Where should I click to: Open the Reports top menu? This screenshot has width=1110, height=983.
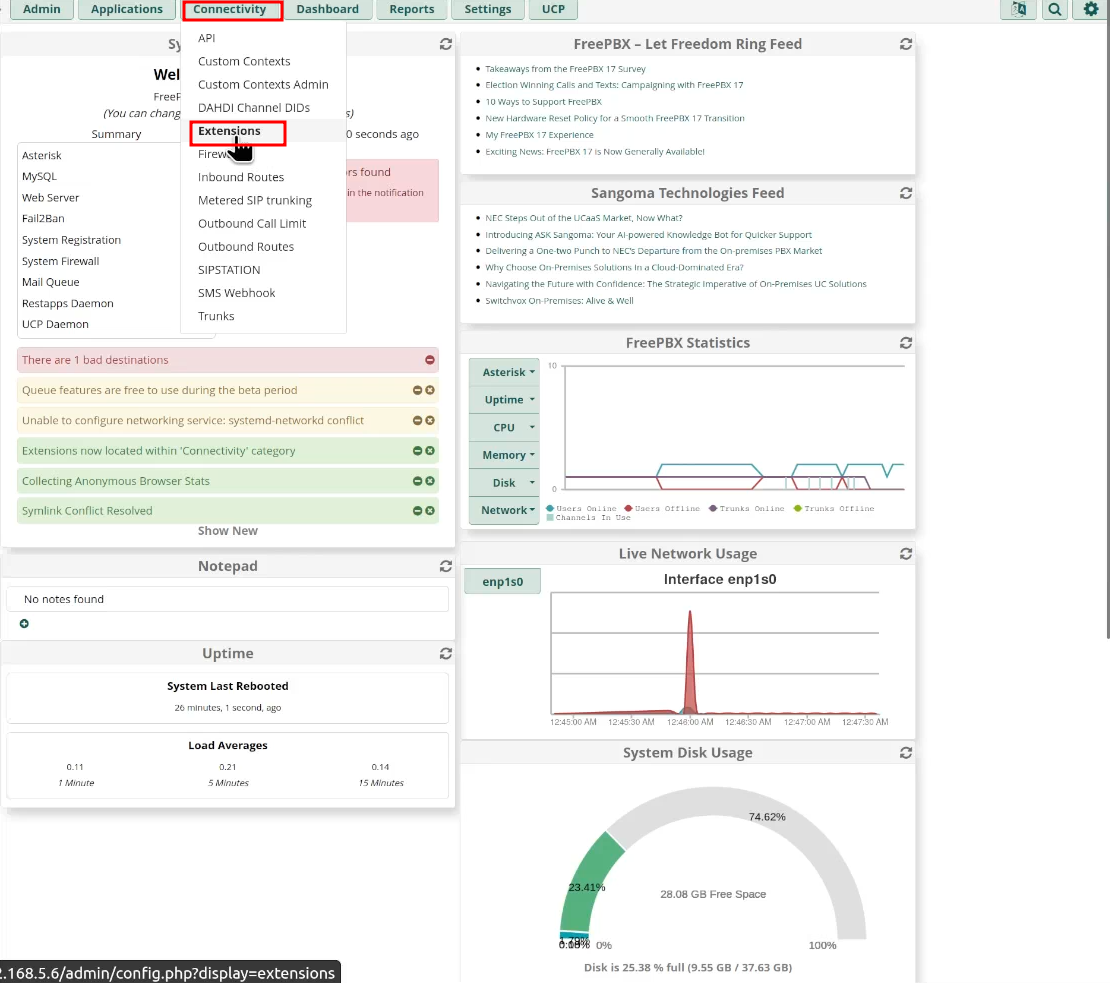411,9
